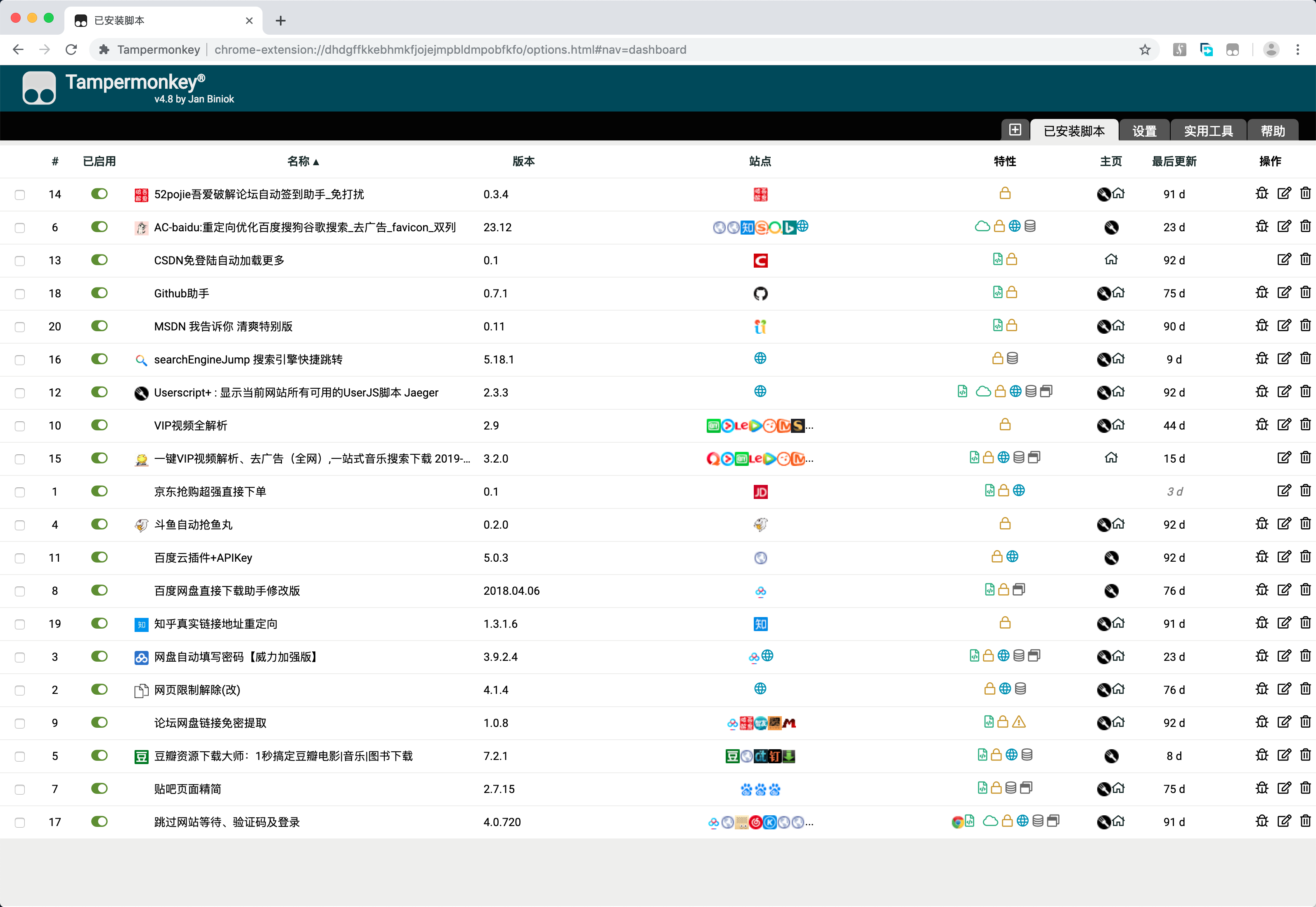Sort by 最后更新 column header

tap(1174, 161)
